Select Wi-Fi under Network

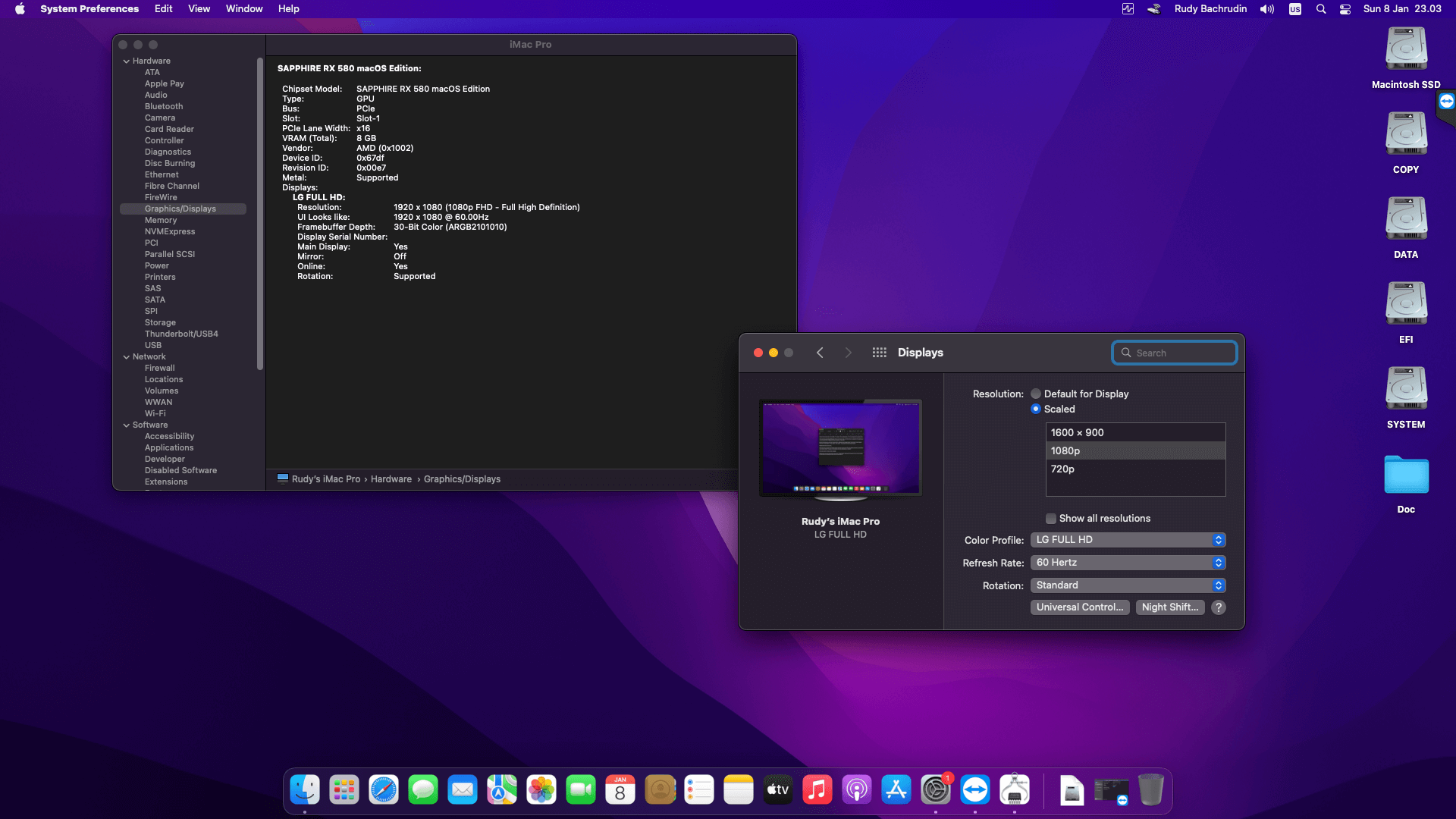pyautogui.click(x=155, y=414)
